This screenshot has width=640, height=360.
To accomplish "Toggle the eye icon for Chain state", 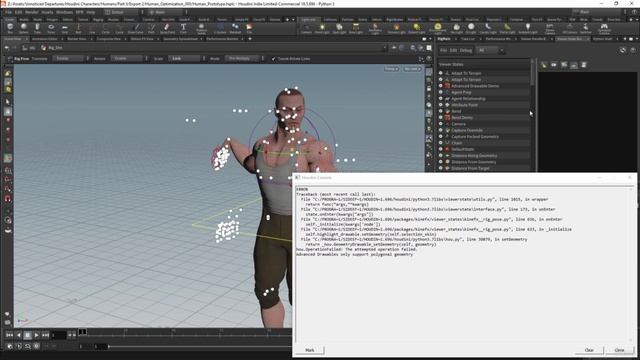I will pyautogui.click(x=440, y=143).
